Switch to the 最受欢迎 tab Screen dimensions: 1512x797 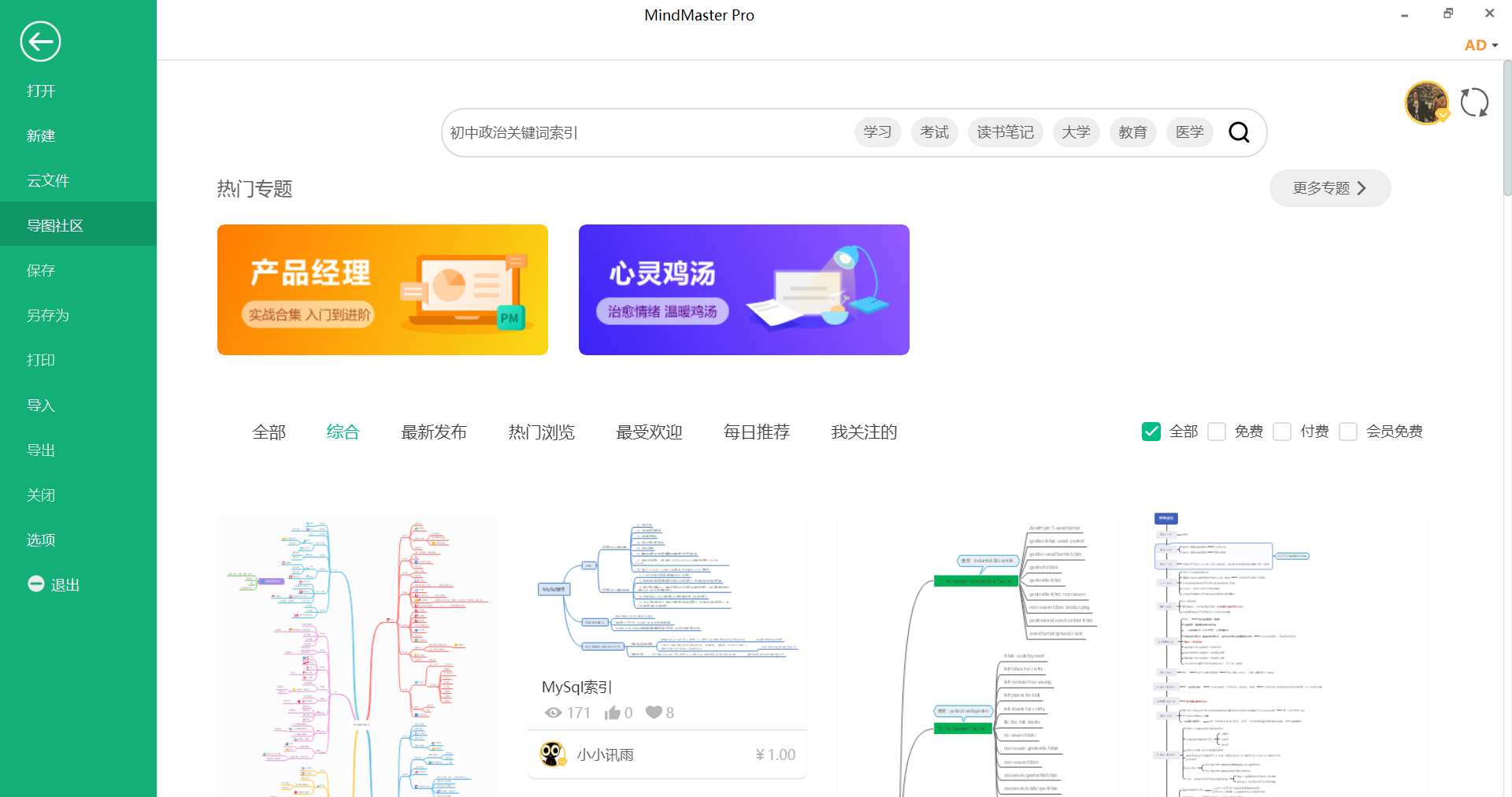[649, 432]
